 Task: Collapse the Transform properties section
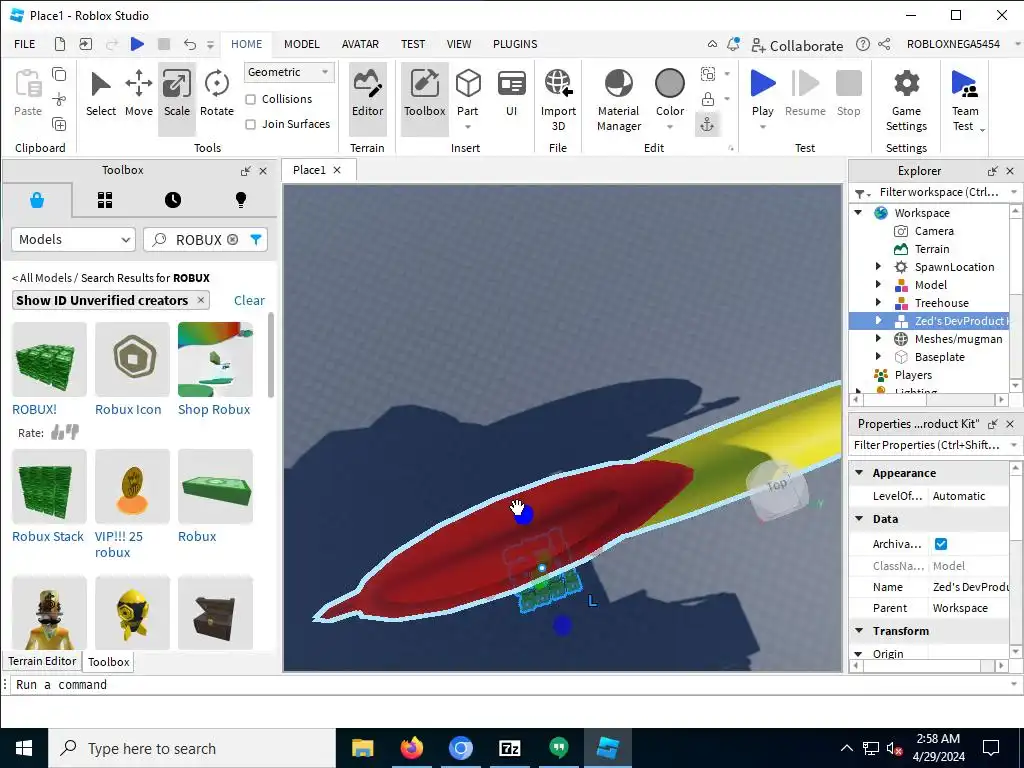click(859, 630)
